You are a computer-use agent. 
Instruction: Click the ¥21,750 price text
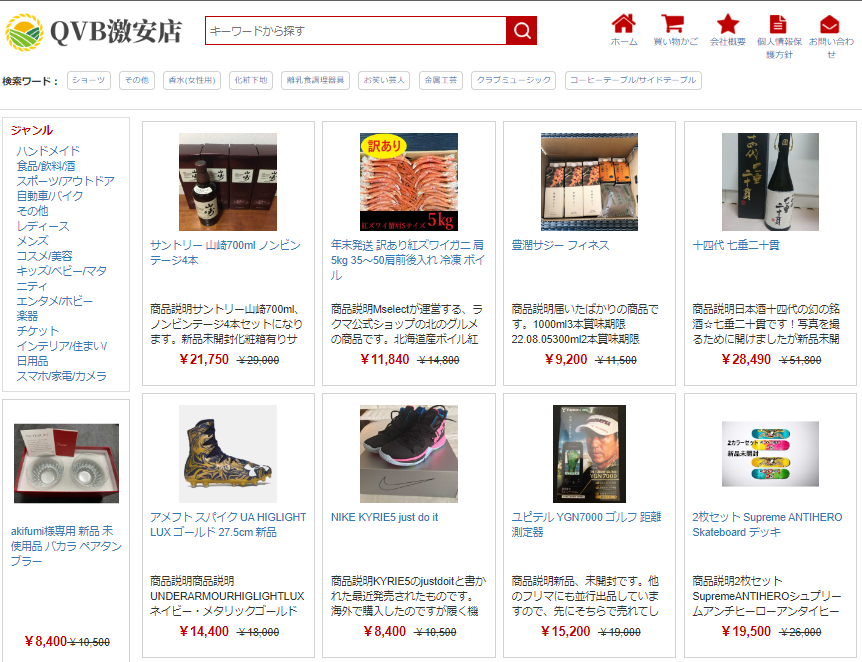tap(203, 360)
